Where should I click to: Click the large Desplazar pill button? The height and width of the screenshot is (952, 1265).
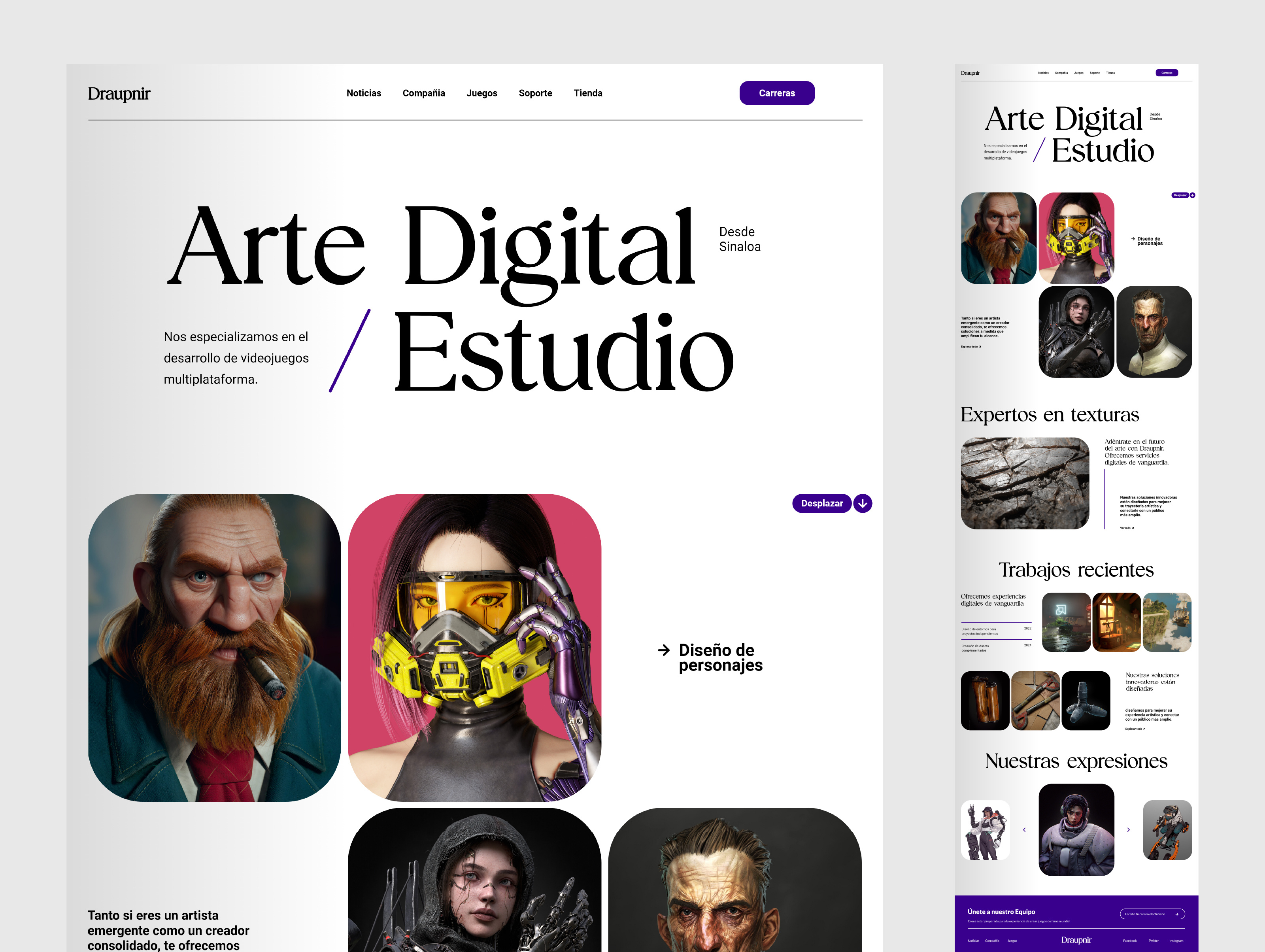[x=822, y=503]
